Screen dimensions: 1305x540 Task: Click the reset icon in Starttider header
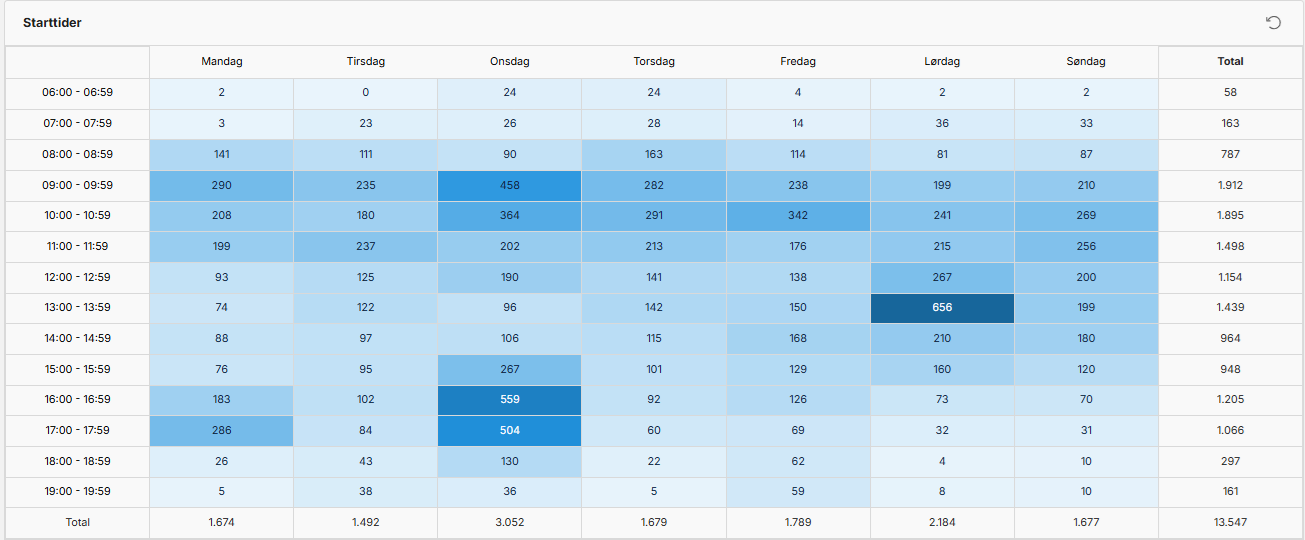(x=1273, y=23)
